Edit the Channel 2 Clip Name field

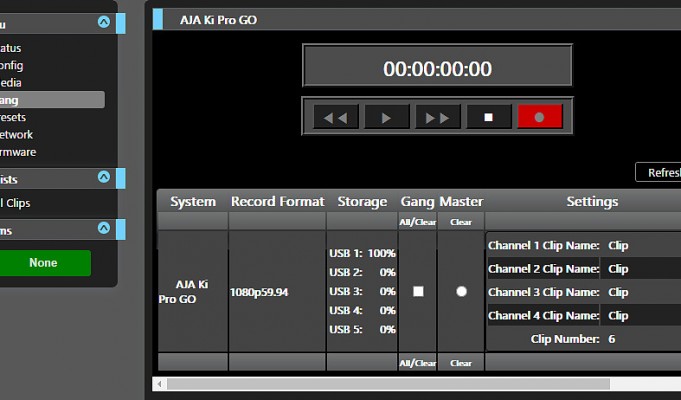641,269
